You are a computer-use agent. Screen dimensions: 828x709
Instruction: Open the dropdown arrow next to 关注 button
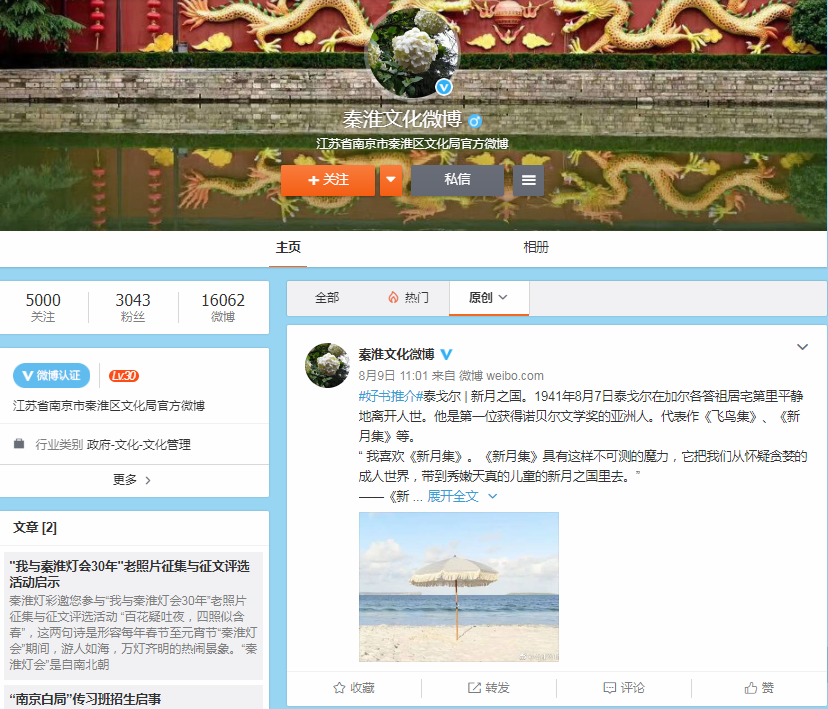click(391, 181)
